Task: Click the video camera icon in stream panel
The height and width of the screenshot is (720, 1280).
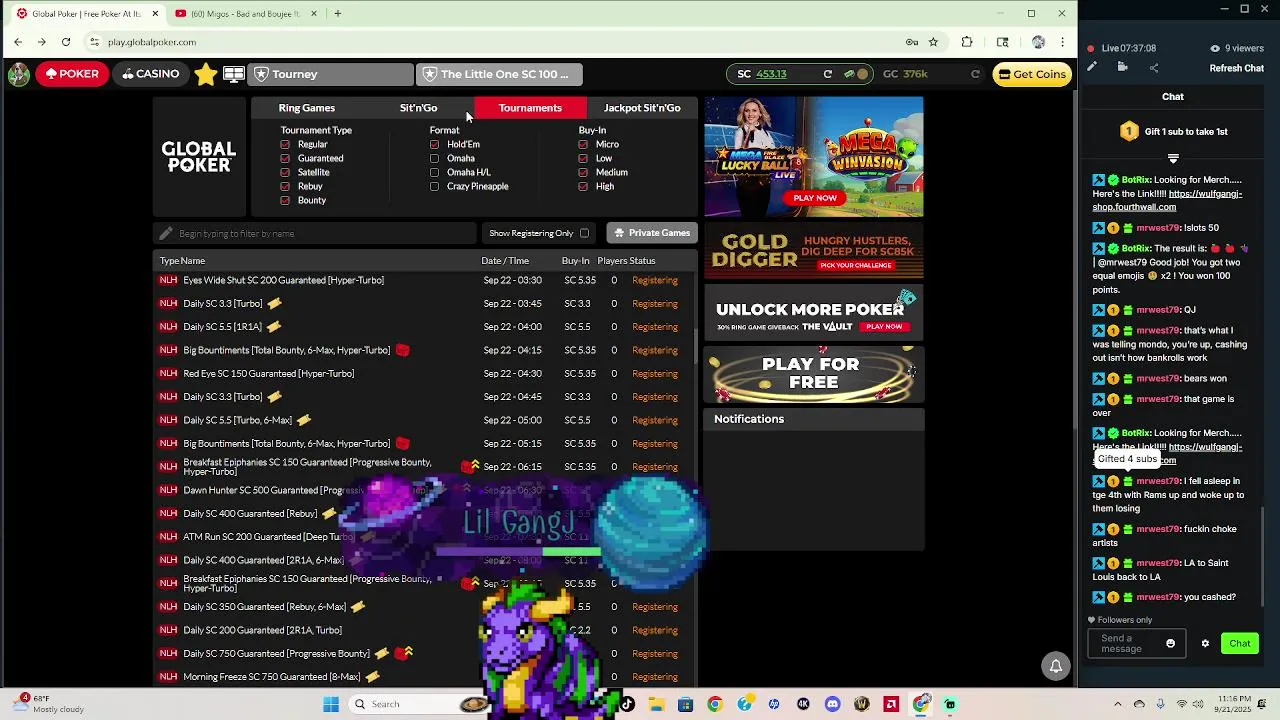Action: click(x=1123, y=67)
